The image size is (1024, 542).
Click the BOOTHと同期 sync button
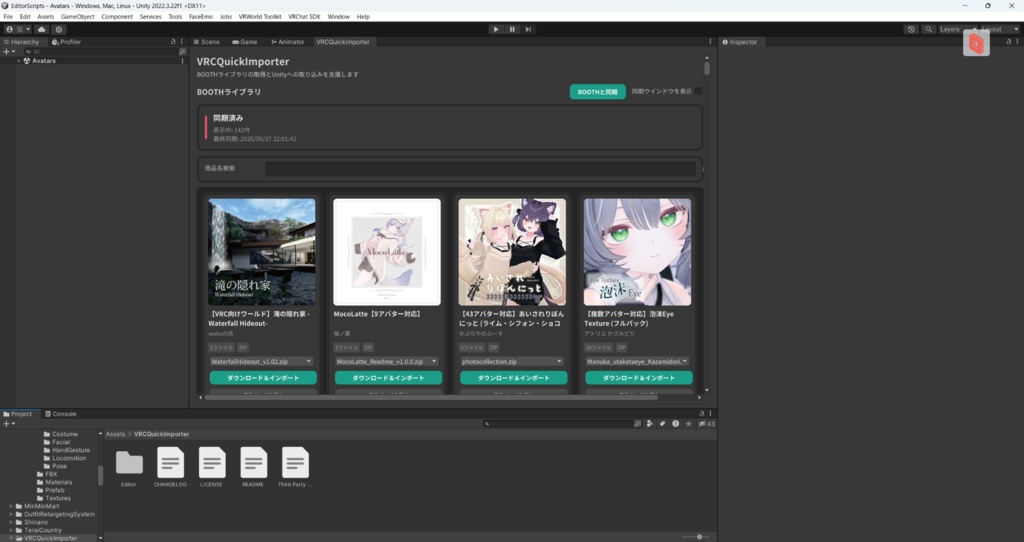[x=598, y=92]
